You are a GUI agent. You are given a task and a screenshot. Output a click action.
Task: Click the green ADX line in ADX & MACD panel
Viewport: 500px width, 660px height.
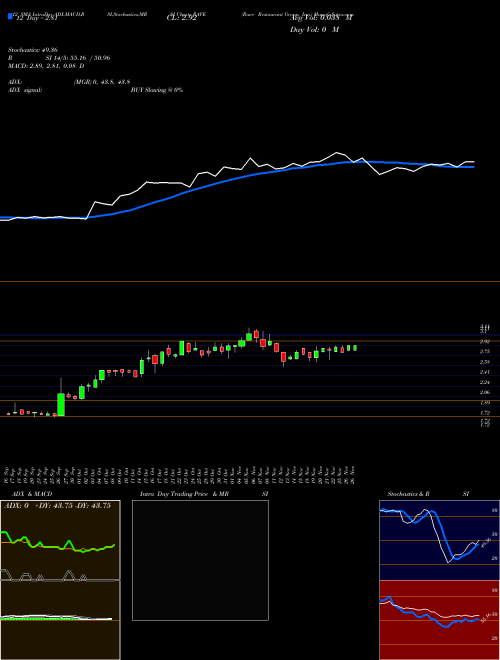tap(57, 544)
